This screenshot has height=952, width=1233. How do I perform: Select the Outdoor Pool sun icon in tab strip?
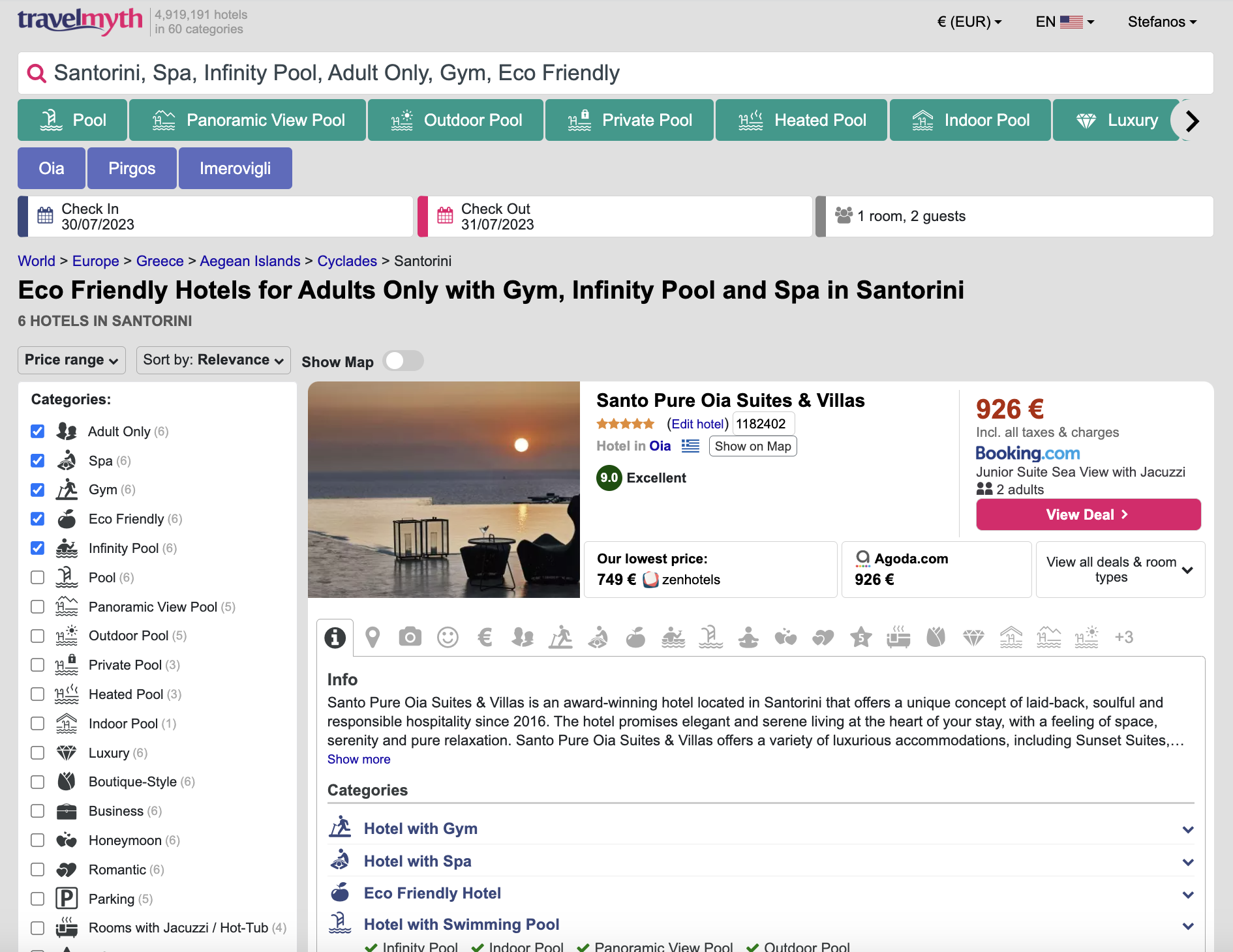coord(1086,637)
